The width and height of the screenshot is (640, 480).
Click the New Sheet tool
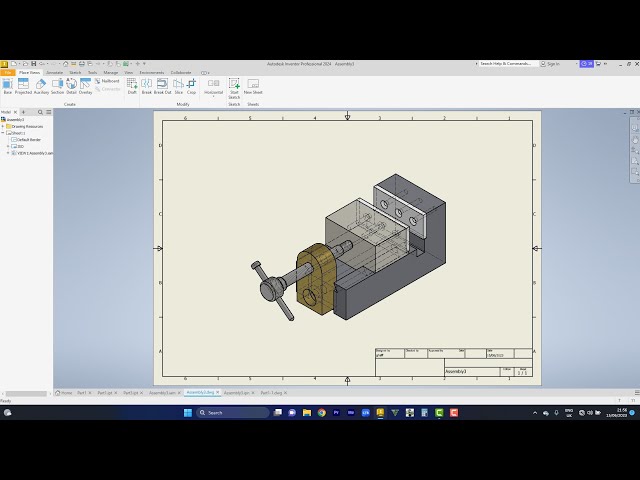pyautogui.click(x=253, y=87)
